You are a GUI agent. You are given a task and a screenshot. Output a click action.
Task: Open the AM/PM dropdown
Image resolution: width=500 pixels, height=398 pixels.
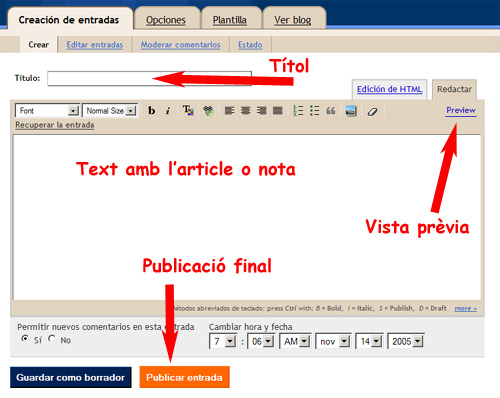click(x=295, y=341)
